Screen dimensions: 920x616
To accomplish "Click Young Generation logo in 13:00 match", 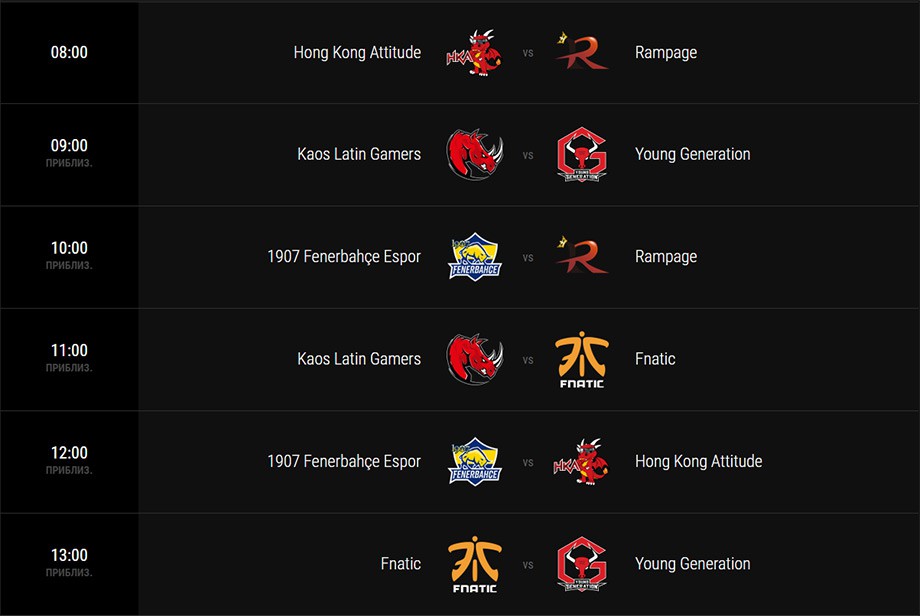I will pyautogui.click(x=581, y=564).
